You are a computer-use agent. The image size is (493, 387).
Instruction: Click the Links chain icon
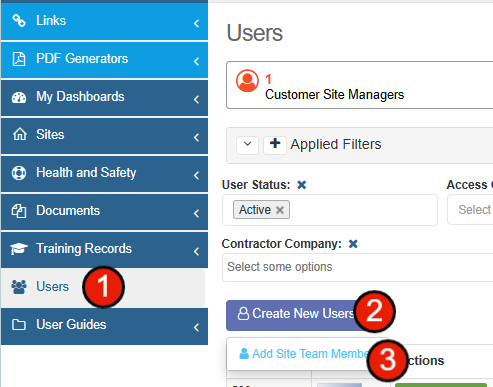pos(19,21)
